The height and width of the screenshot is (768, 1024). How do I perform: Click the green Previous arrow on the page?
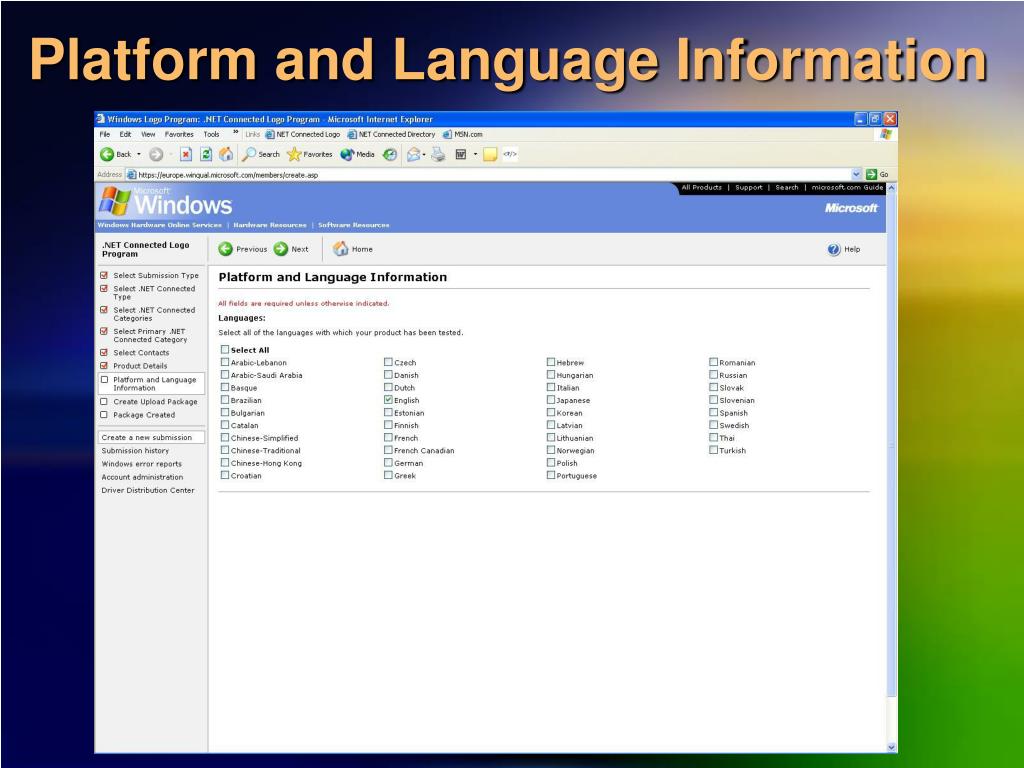[x=225, y=249]
